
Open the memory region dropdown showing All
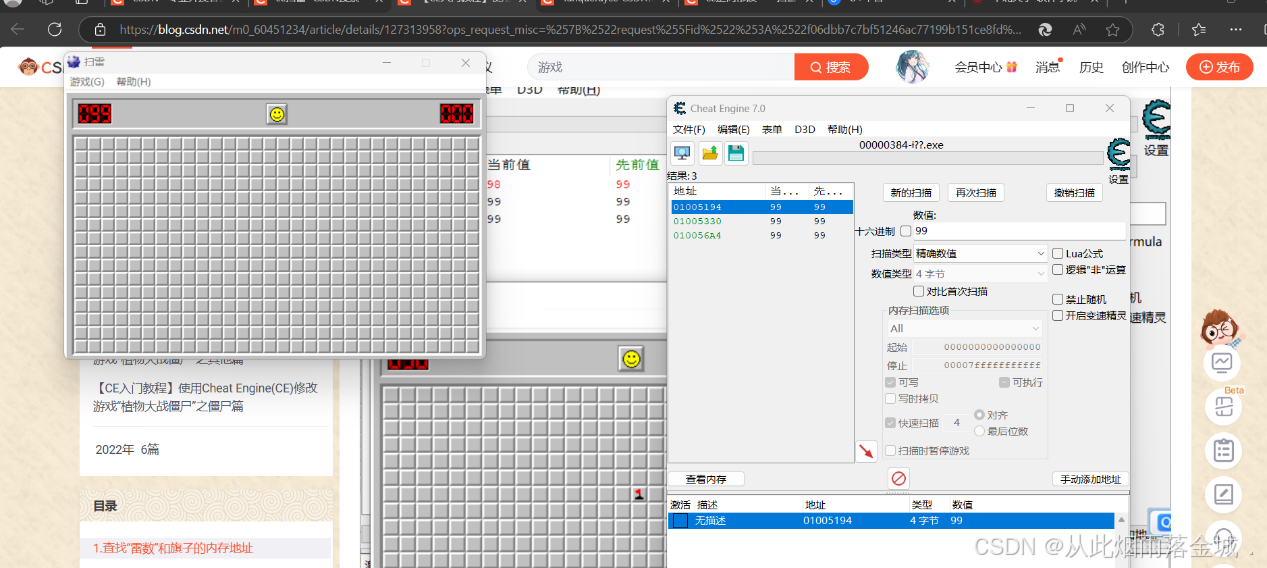click(x=964, y=328)
